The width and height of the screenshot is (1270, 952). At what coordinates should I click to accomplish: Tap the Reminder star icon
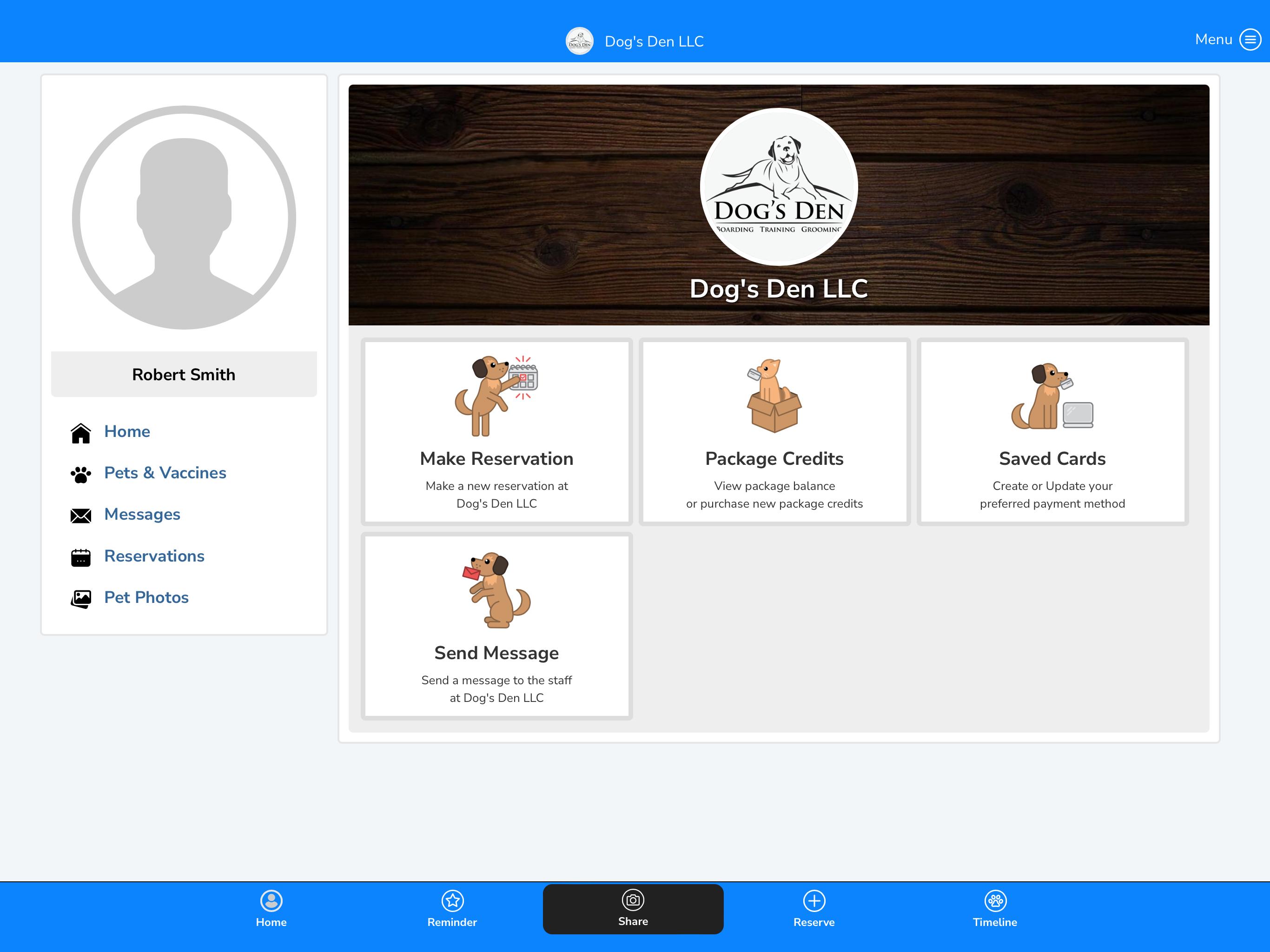pos(452,901)
